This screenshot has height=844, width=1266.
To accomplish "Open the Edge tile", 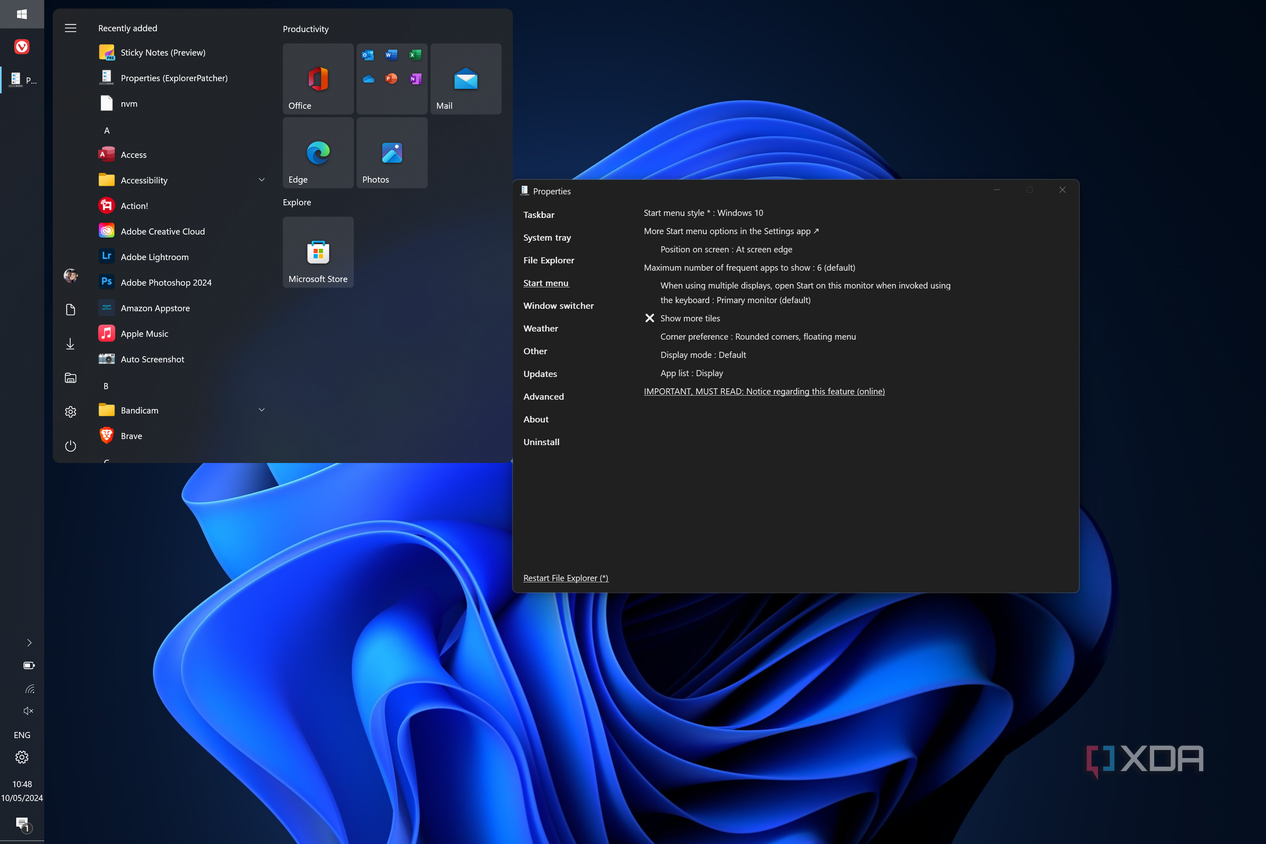I will pos(318,153).
